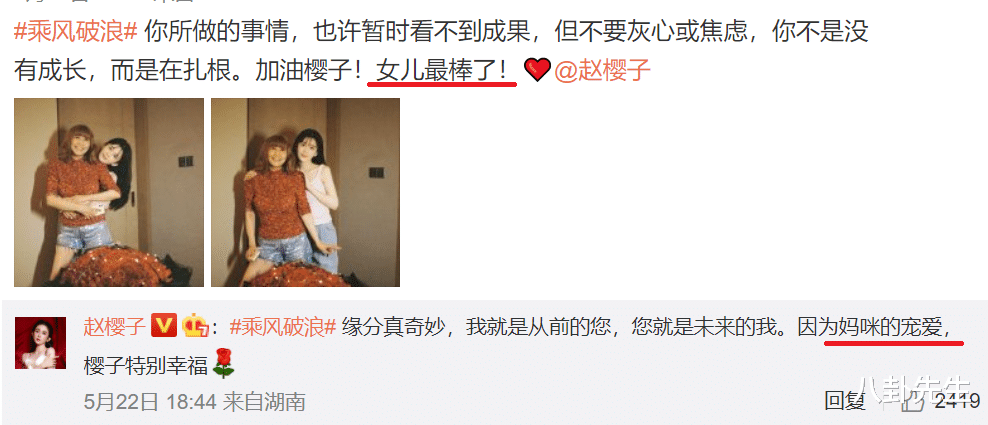Click 樱子特别幸福 comment text
This screenshot has width=988, height=425.
point(146,366)
